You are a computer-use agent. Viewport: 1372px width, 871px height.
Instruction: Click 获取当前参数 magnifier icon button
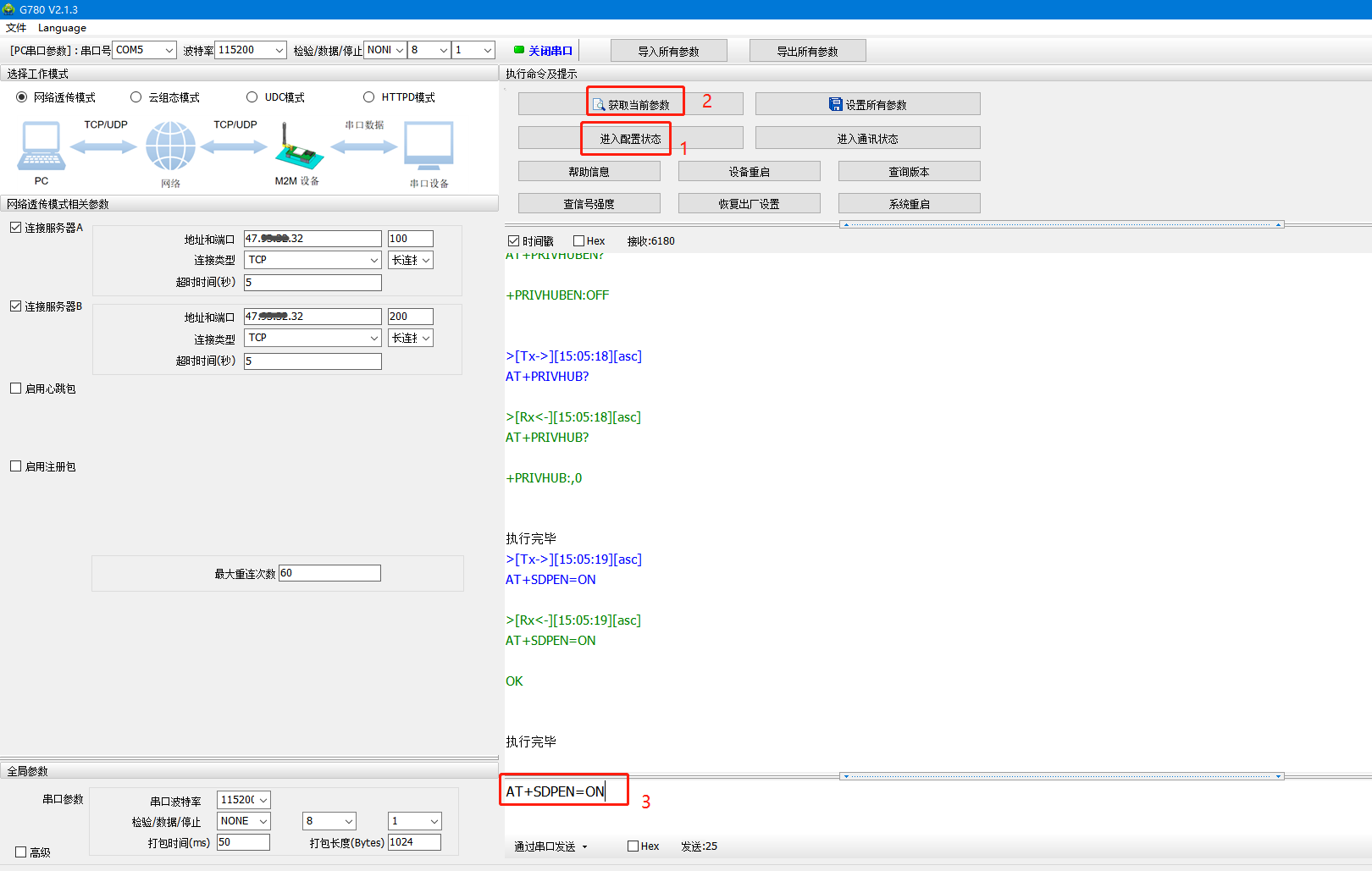click(630, 104)
